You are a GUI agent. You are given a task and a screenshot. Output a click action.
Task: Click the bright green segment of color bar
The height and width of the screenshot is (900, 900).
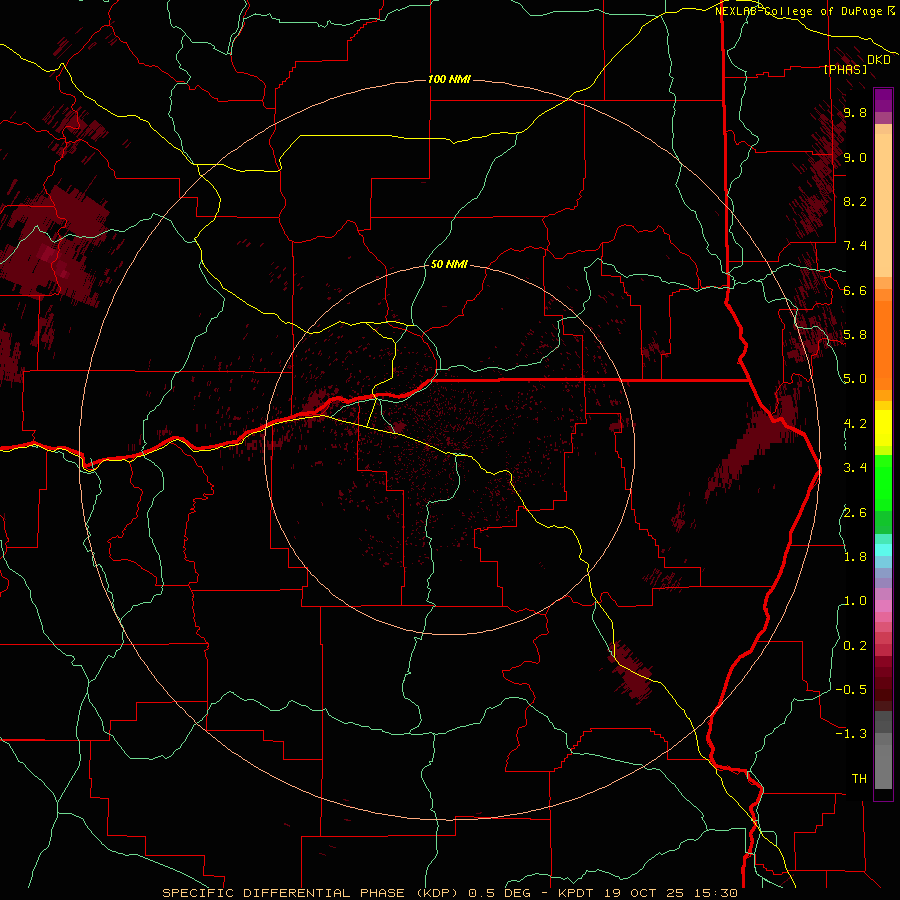(x=883, y=483)
